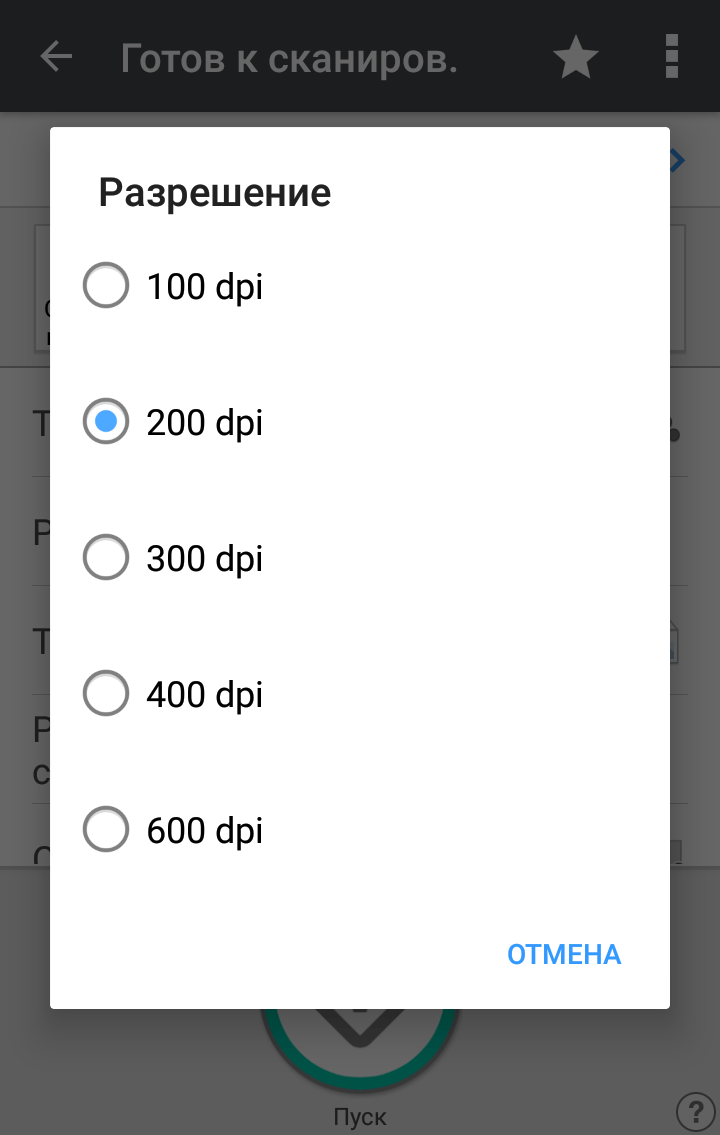Tap the "200 dpi" option text
The image size is (720, 1135).
point(205,423)
